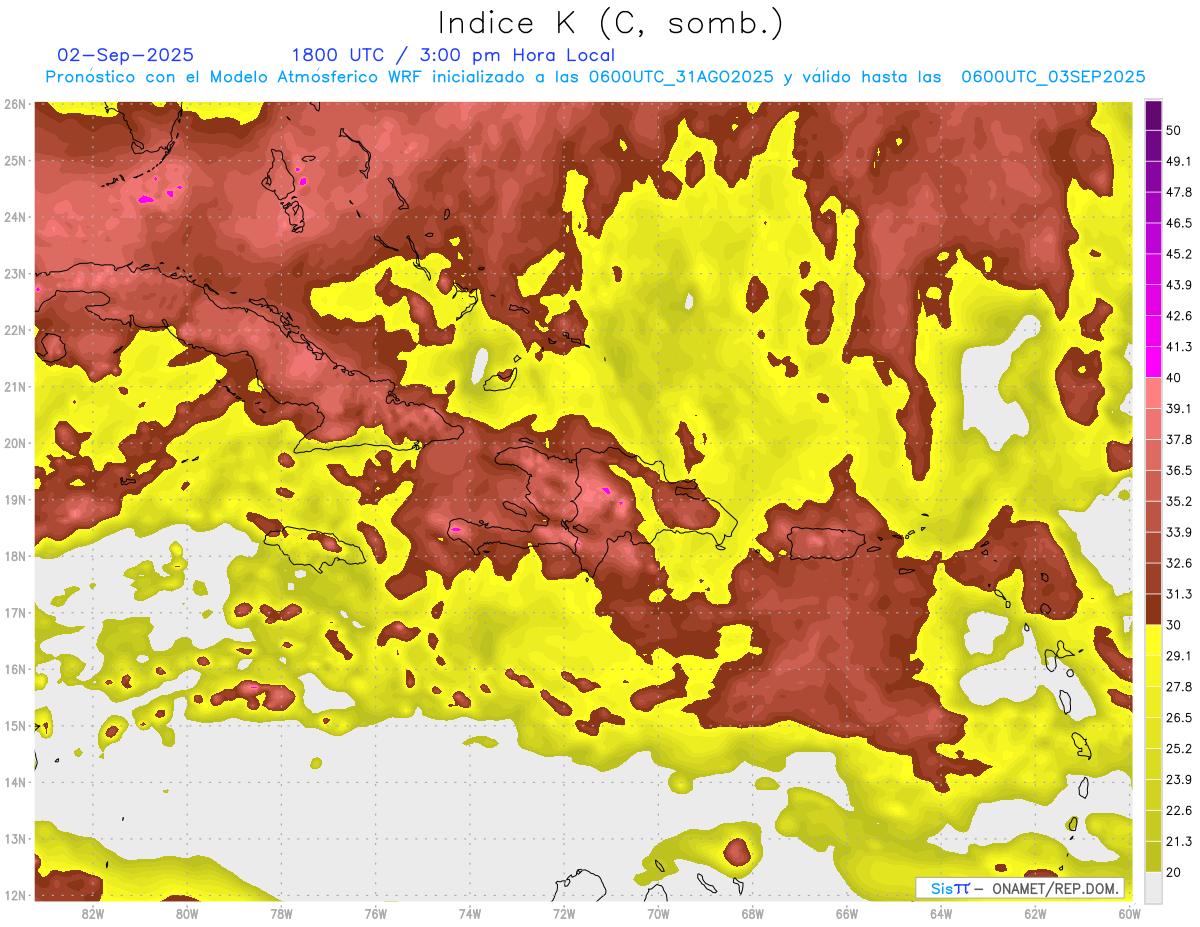The width and height of the screenshot is (1200, 927).
Task: Click the latitude axis label "14N"
Action: [x=15, y=782]
